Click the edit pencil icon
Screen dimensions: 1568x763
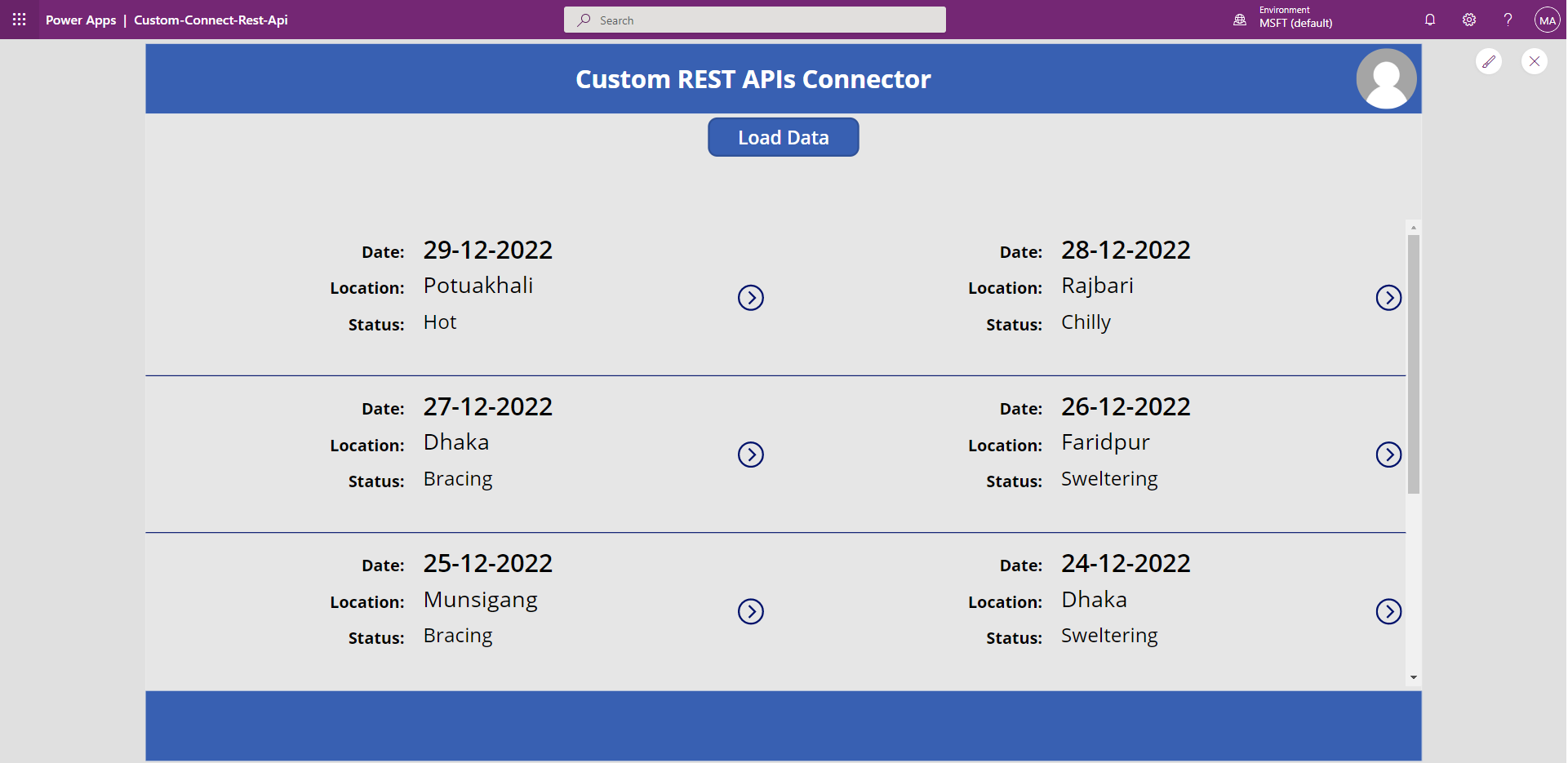[1489, 61]
